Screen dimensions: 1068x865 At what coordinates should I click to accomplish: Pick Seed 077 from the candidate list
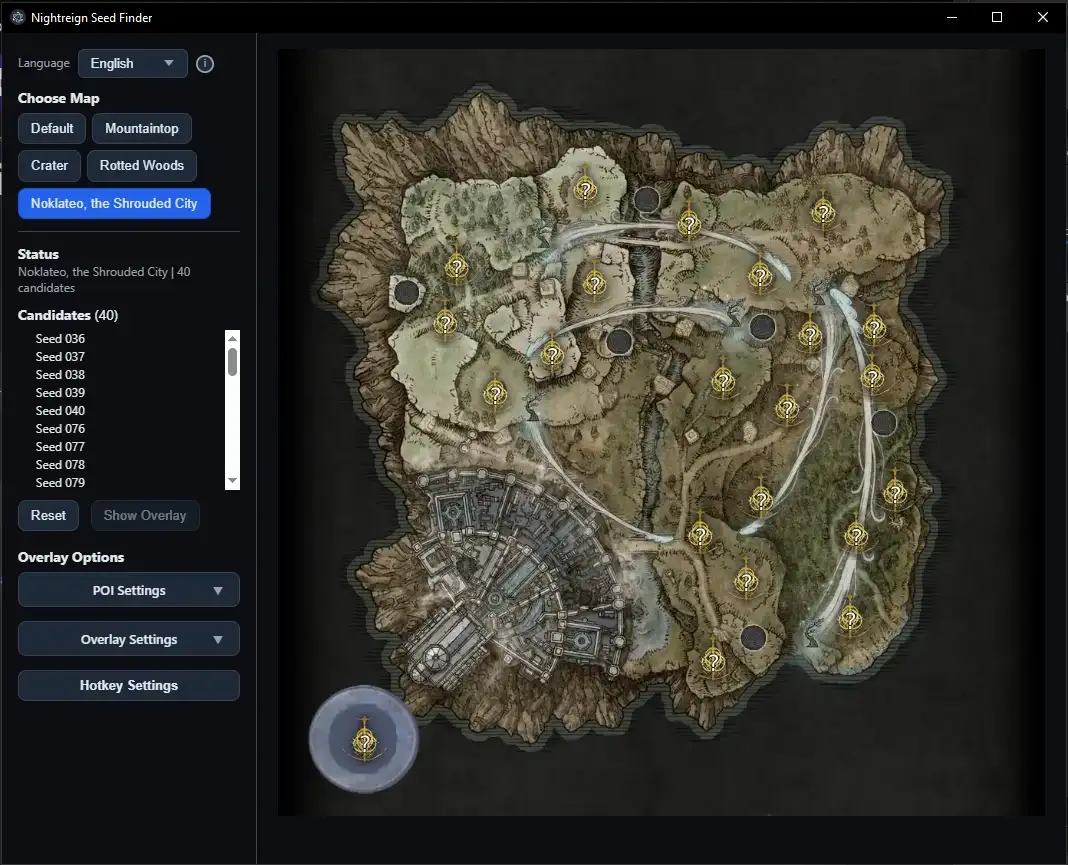click(60, 447)
